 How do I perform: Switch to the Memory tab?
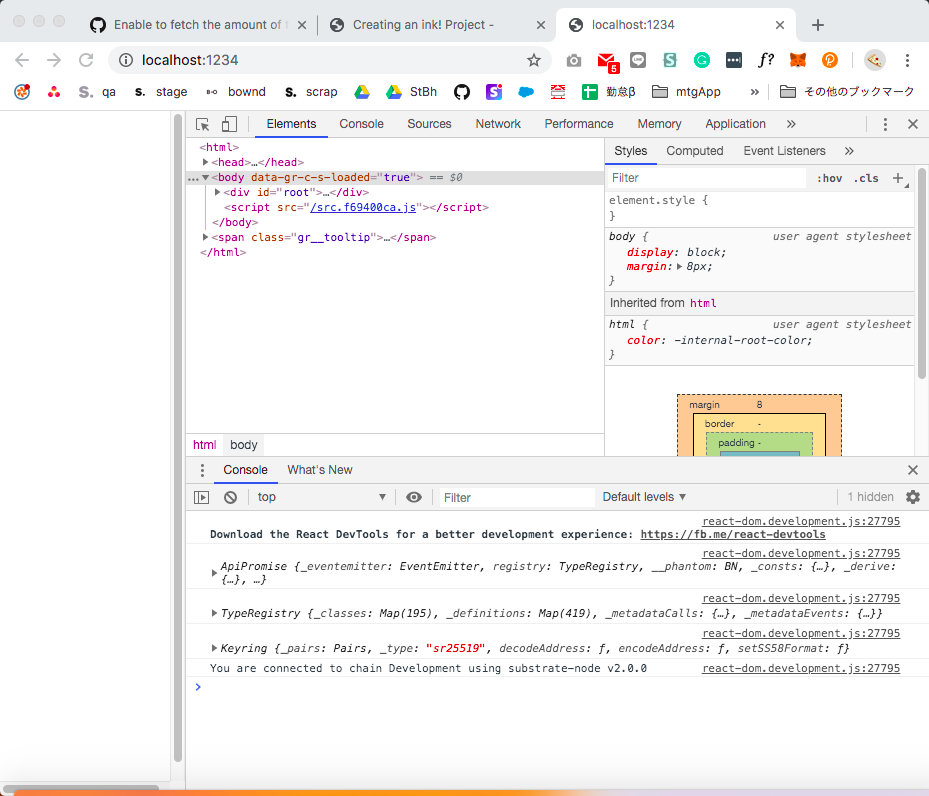pyautogui.click(x=659, y=124)
